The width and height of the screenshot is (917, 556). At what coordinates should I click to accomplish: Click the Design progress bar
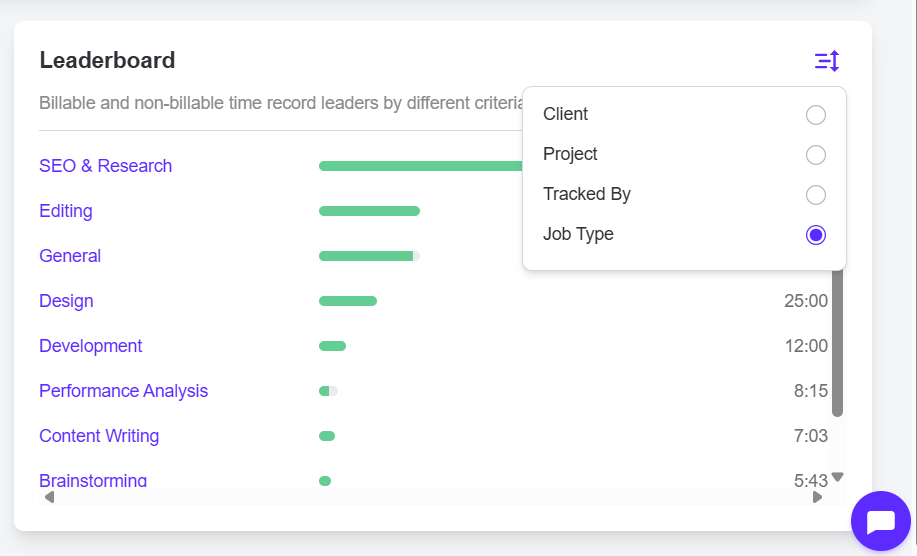coord(347,301)
